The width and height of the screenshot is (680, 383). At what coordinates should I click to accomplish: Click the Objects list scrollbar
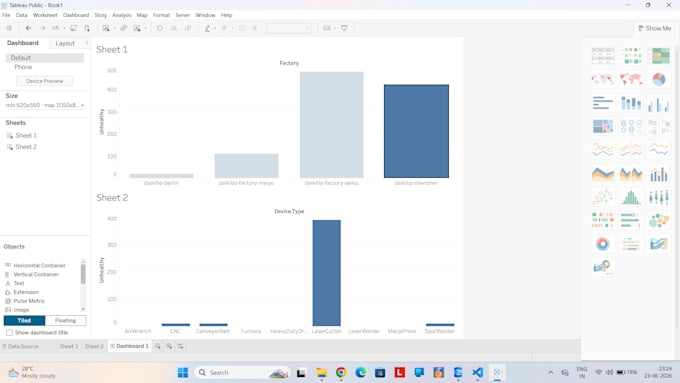(x=83, y=274)
